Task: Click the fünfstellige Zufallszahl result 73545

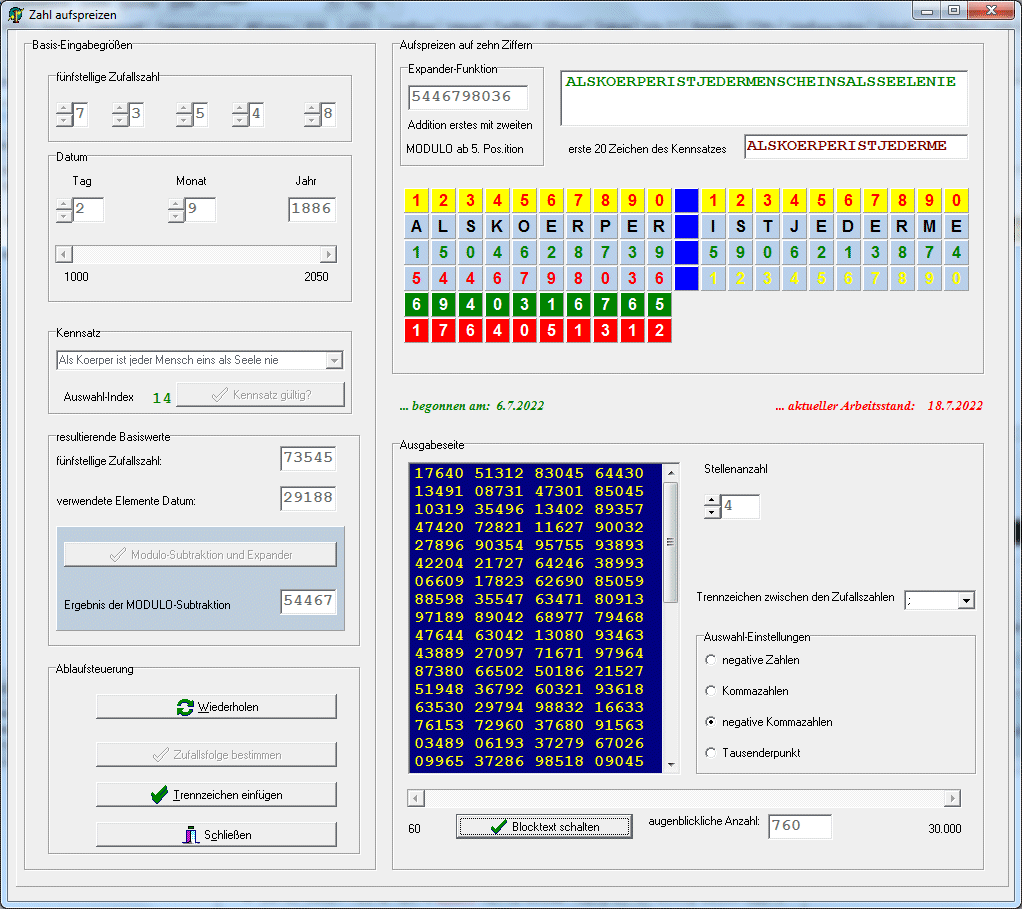Action: point(308,458)
